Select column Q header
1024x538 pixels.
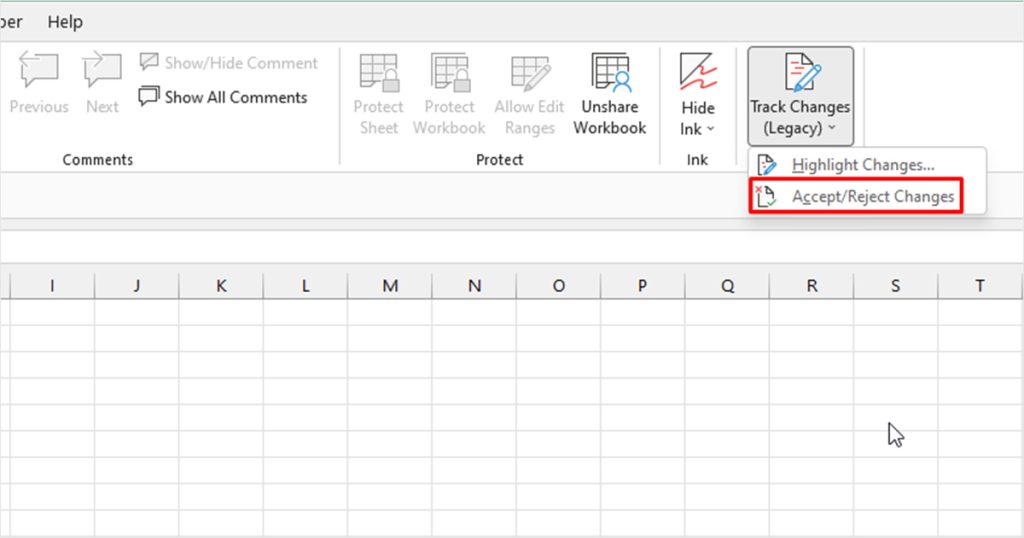click(727, 285)
